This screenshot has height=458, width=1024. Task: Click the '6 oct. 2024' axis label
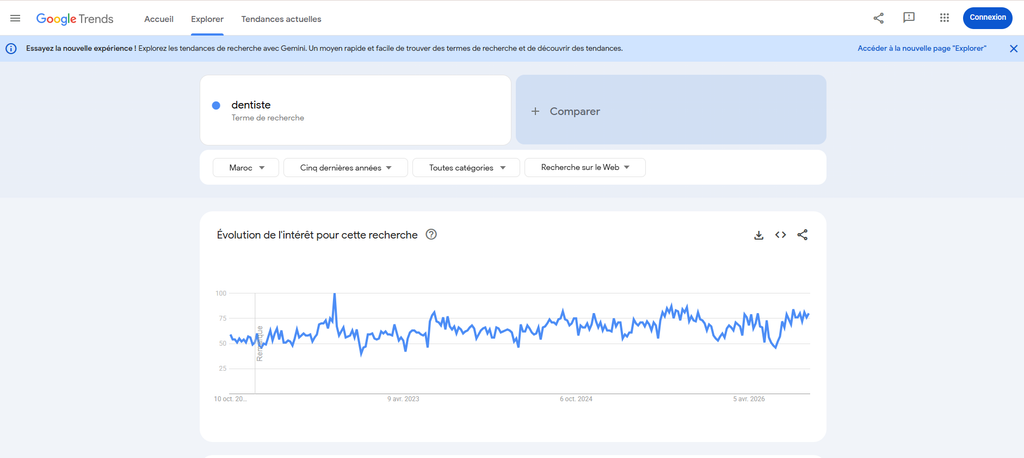point(576,399)
